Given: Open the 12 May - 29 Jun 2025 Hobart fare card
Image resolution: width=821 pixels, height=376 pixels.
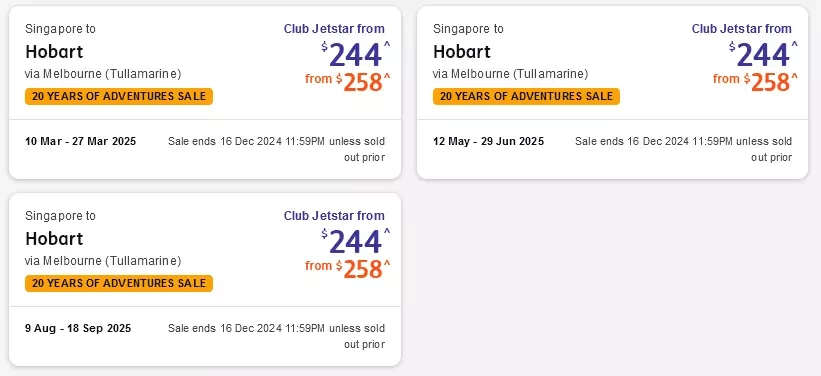Looking at the screenshot, I should pyautogui.click(x=612, y=92).
